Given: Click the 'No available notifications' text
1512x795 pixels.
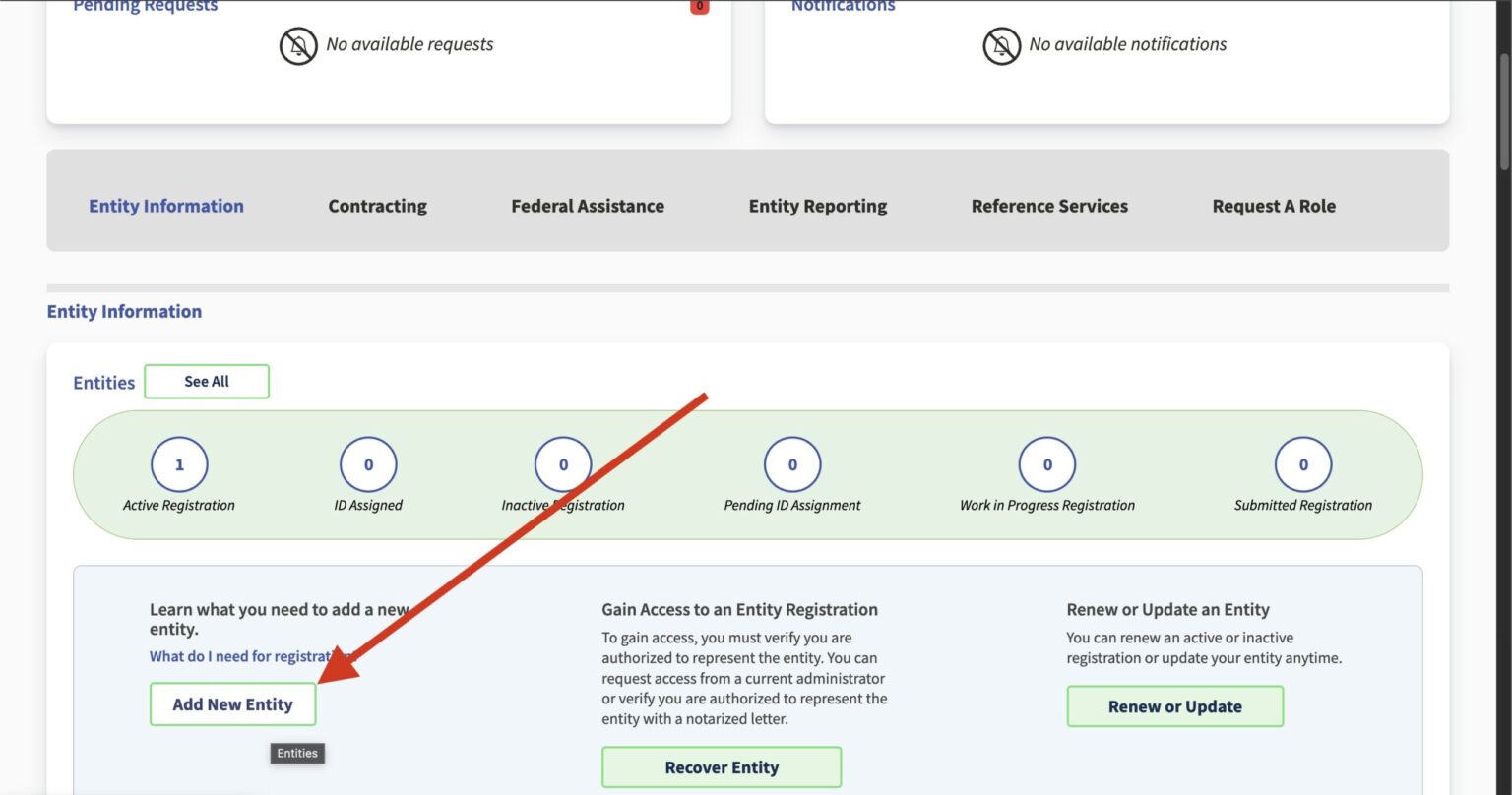Looking at the screenshot, I should (1128, 44).
